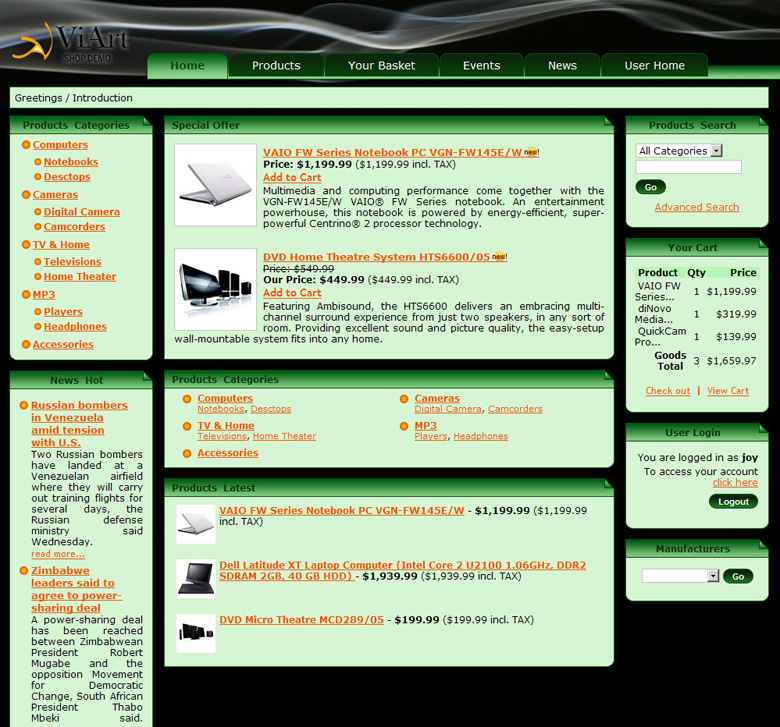Open Players sidebar category

point(63,312)
